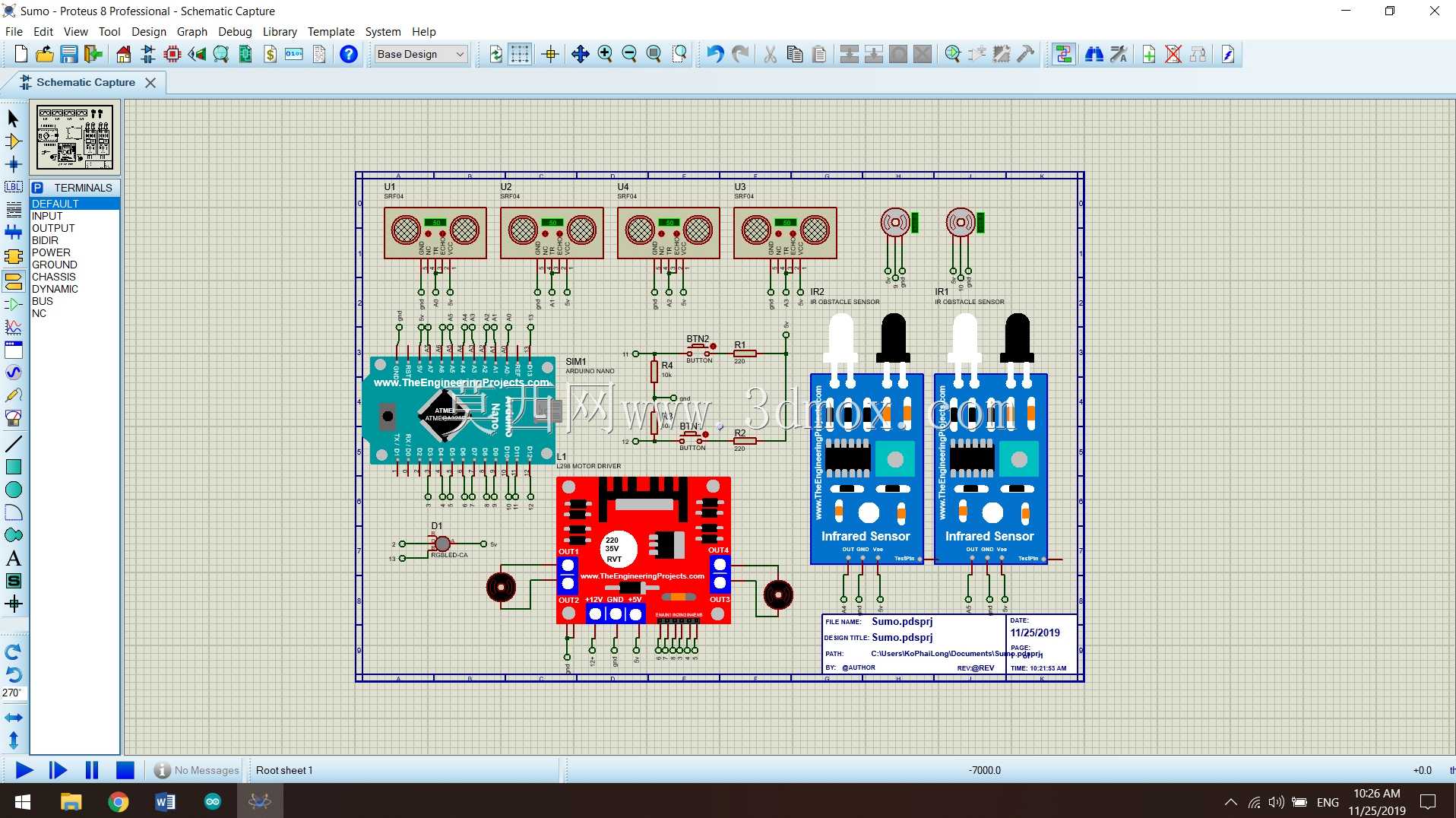Viewport: 1456px width, 818px height.
Task: Save the project with the floppy disk icon
Action: [69, 54]
